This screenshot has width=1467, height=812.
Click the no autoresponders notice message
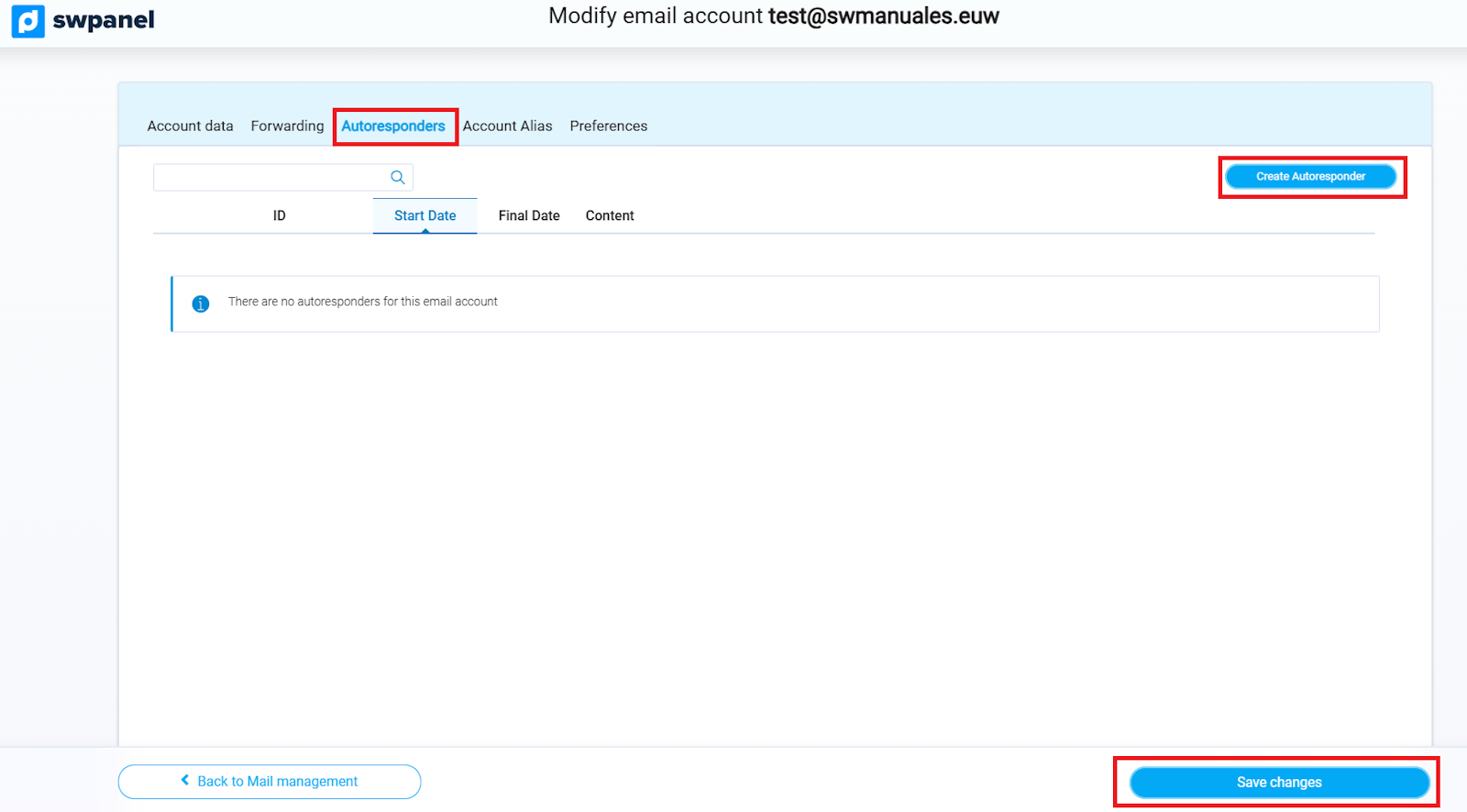[363, 302]
